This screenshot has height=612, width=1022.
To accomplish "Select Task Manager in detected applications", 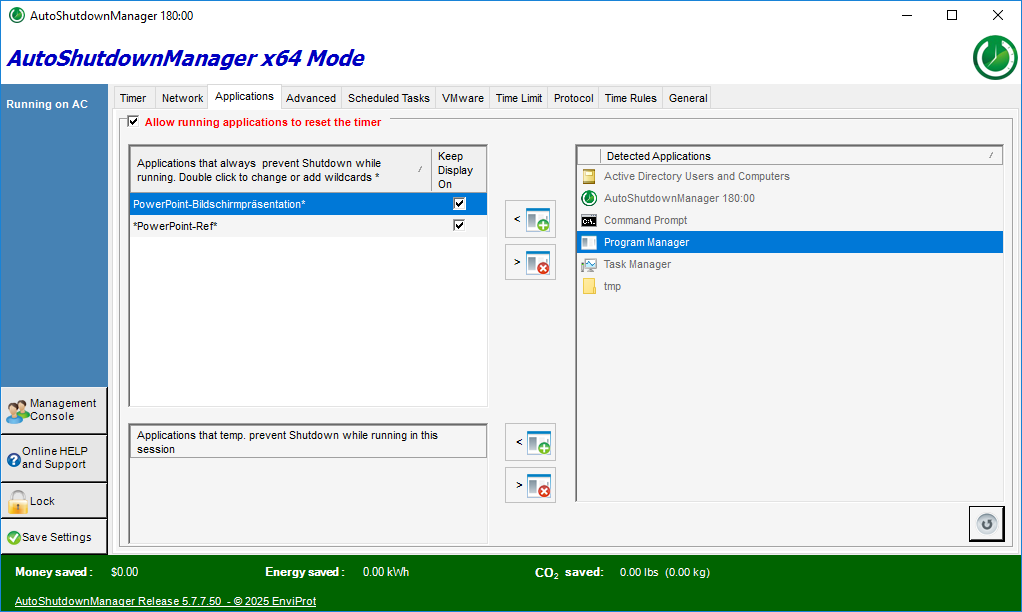I will coord(637,264).
